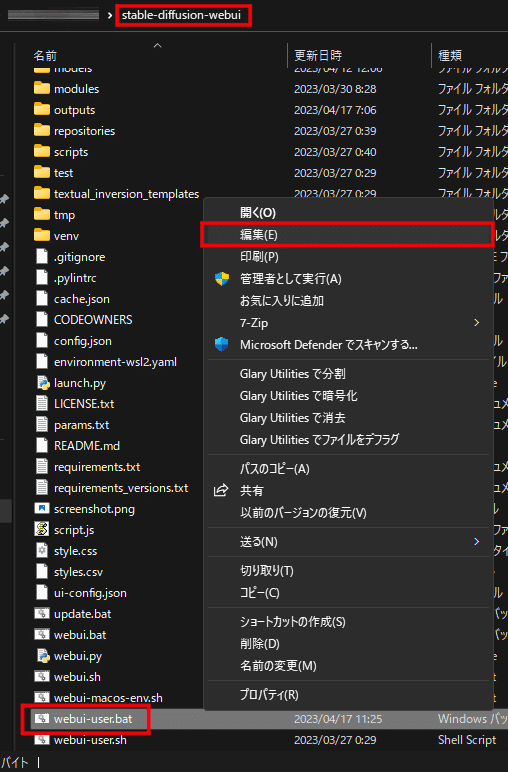508x772 pixels.
Task: Select the requirements_versions.txt file name
Action: click(x=121, y=488)
